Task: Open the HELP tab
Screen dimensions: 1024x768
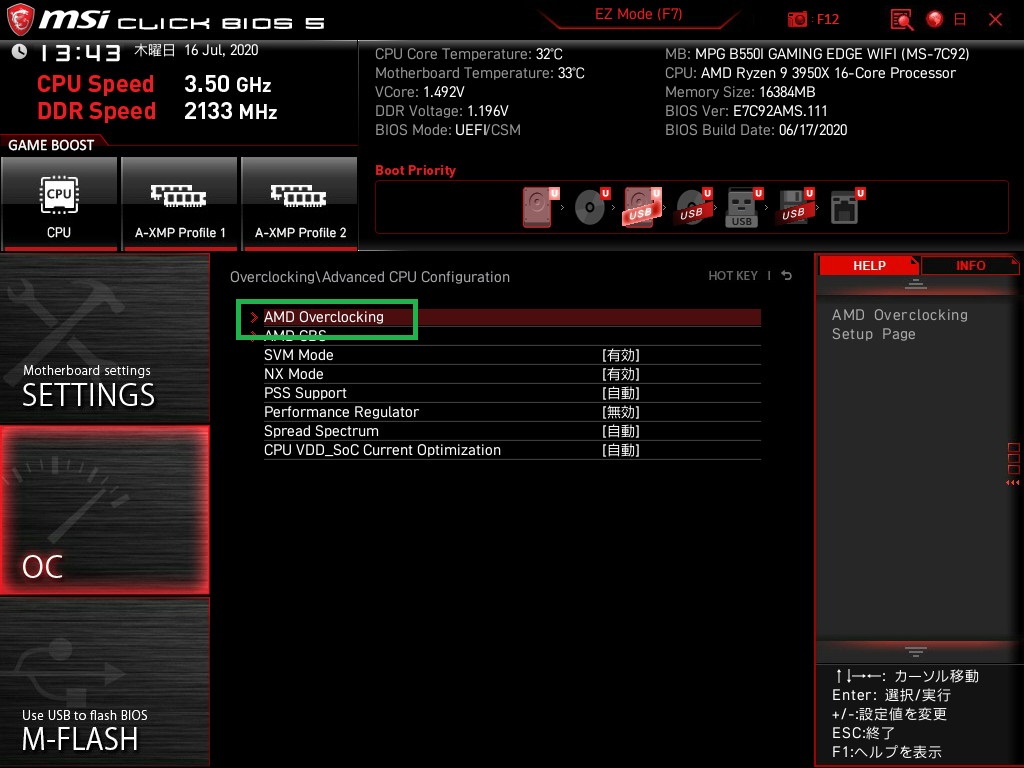Action: click(869, 266)
